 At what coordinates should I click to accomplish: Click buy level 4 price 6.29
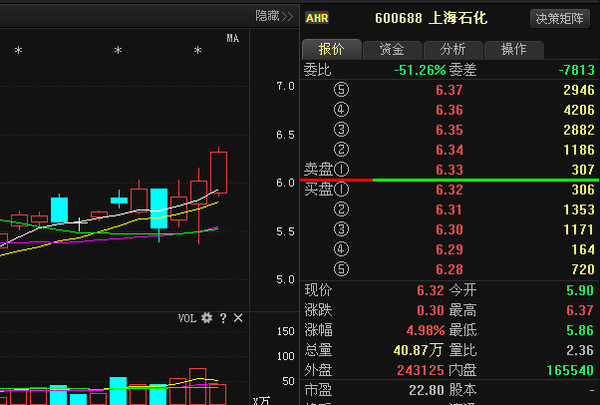[449, 249]
